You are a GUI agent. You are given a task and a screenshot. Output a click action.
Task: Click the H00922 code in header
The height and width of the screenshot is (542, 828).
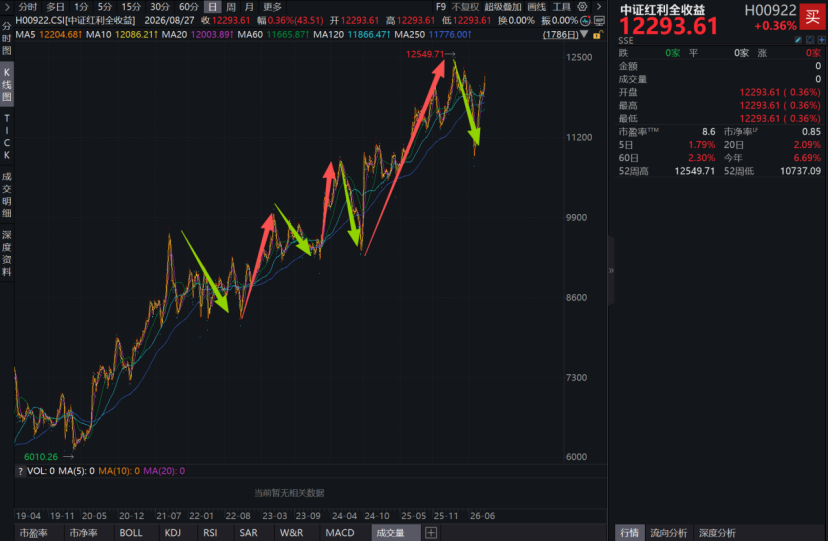(x=770, y=10)
